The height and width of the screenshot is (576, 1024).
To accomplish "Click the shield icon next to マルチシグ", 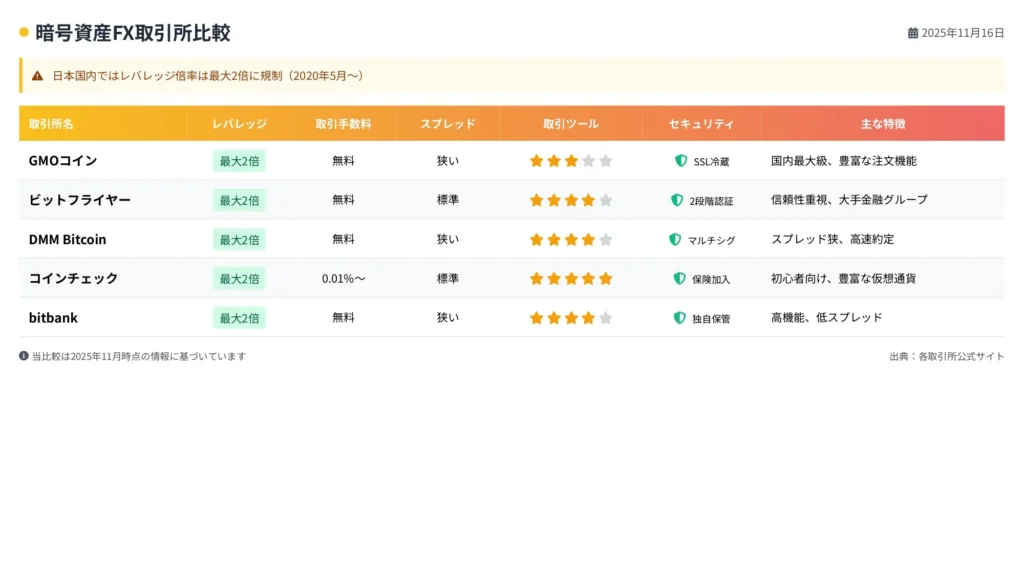I will tap(675, 240).
